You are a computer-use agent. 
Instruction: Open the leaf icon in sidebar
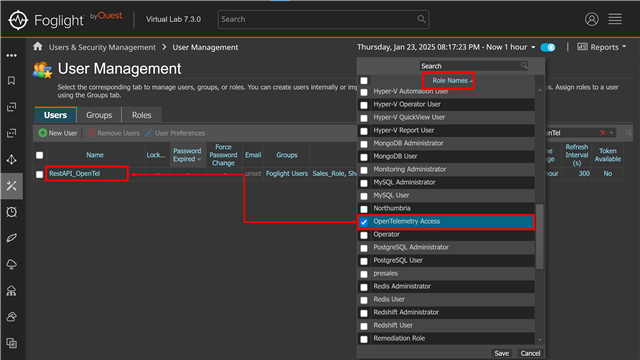coord(11,238)
